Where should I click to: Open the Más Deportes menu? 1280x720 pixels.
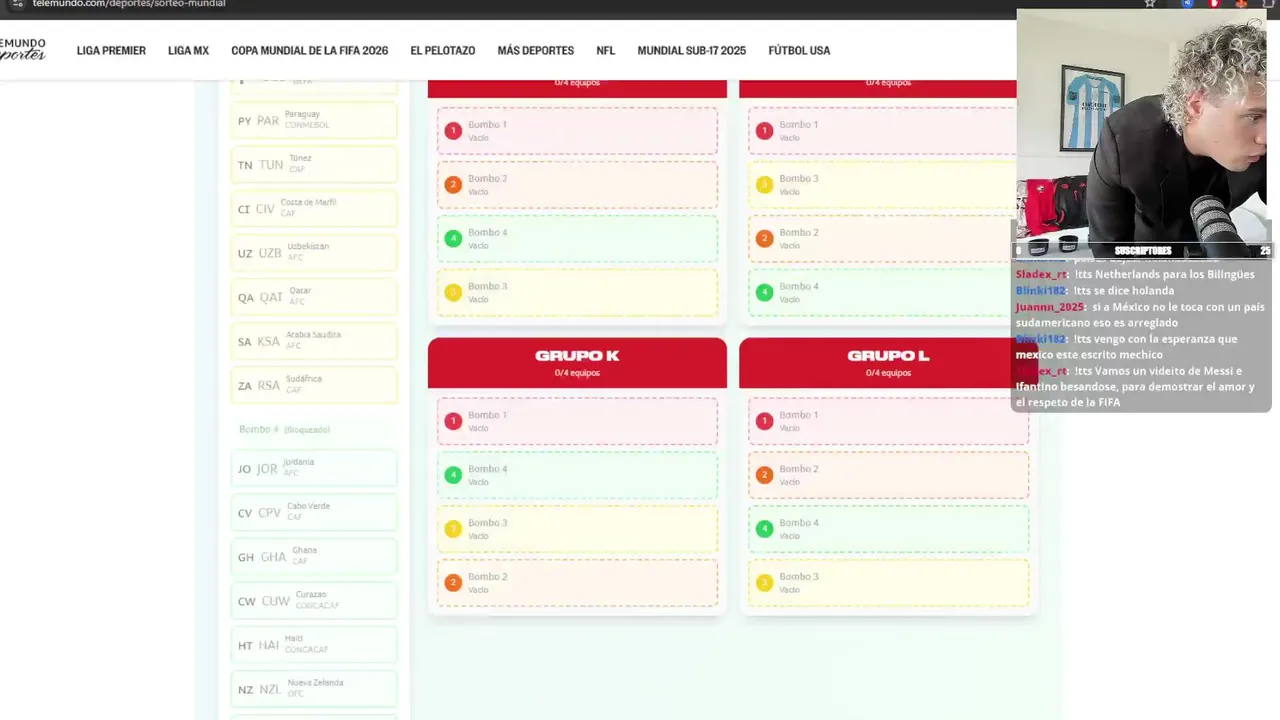click(535, 51)
